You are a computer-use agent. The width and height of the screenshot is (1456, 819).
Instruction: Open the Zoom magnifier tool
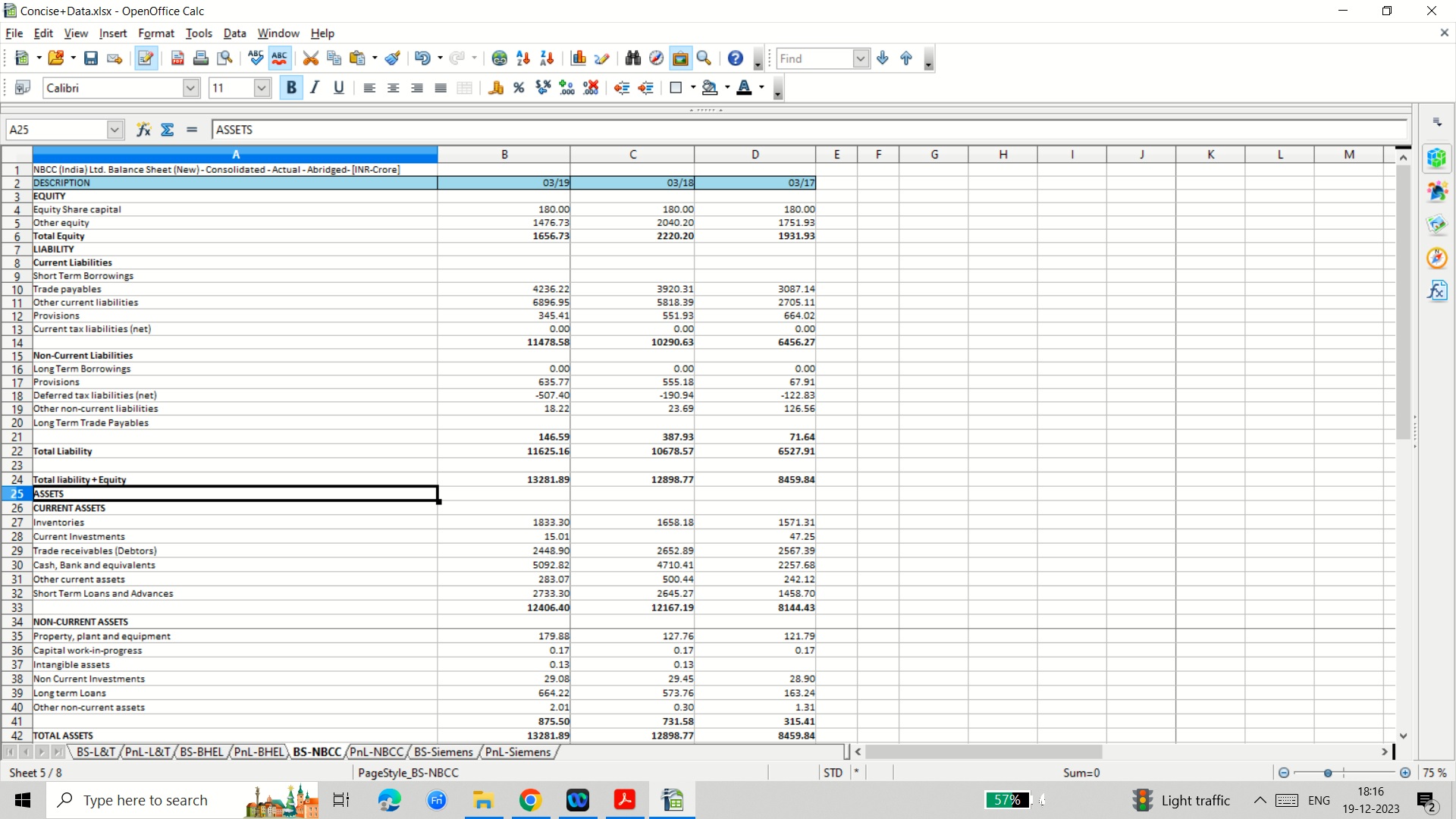(x=704, y=58)
